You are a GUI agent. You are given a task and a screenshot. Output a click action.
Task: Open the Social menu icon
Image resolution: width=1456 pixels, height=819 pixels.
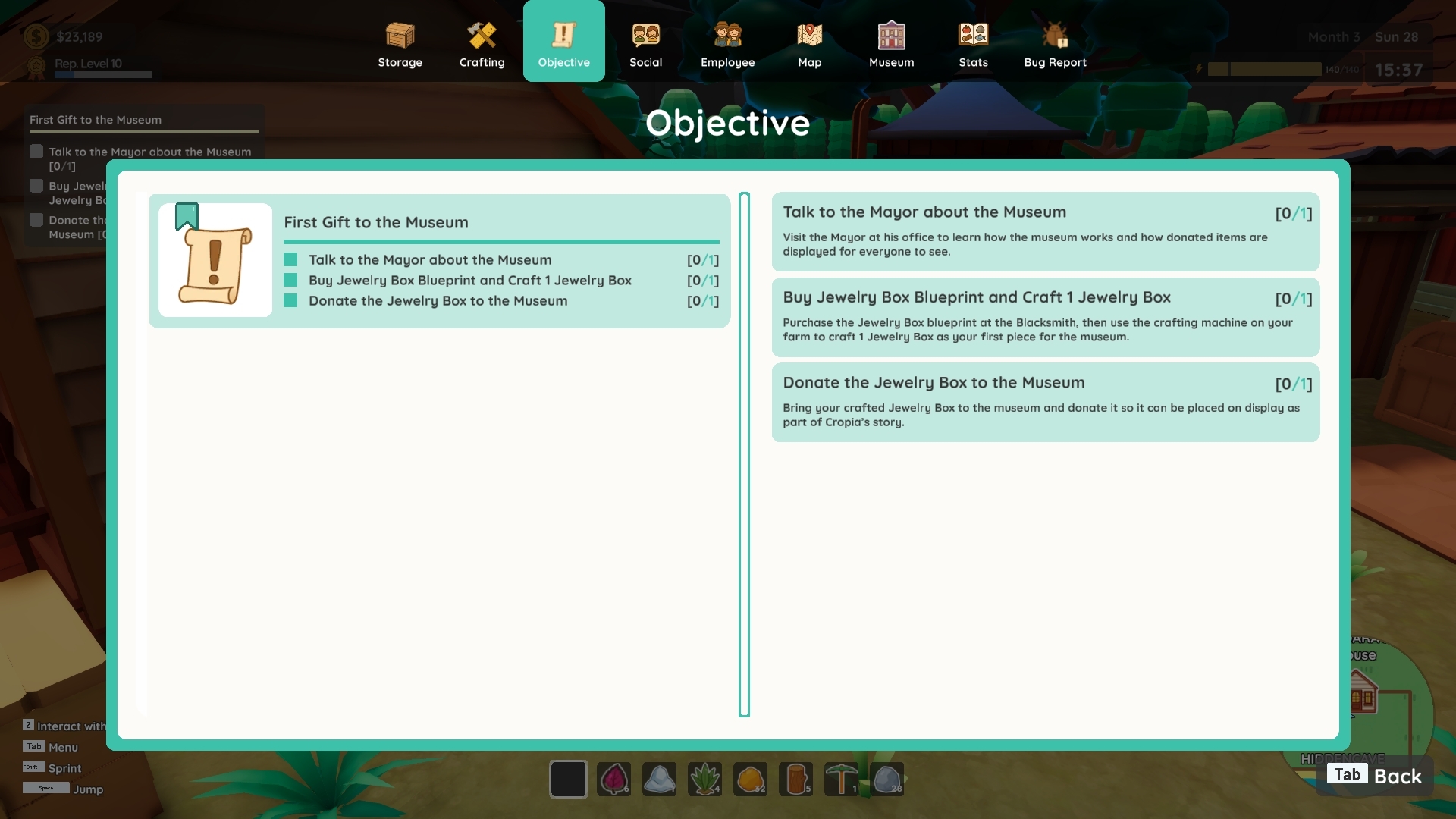pyautogui.click(x=645, y=35)
